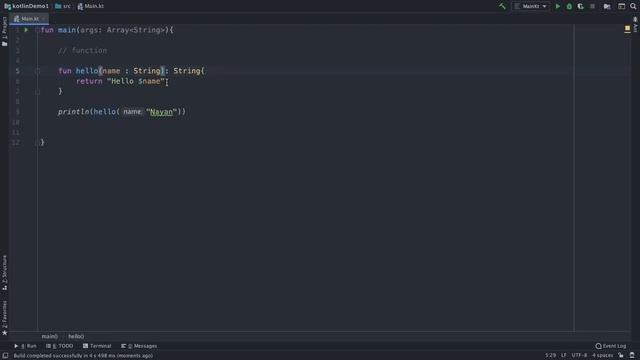The width and height of the screenshot is (640, 360).
Task: Click the window layout icon beside Search
Action: (621, 6)
